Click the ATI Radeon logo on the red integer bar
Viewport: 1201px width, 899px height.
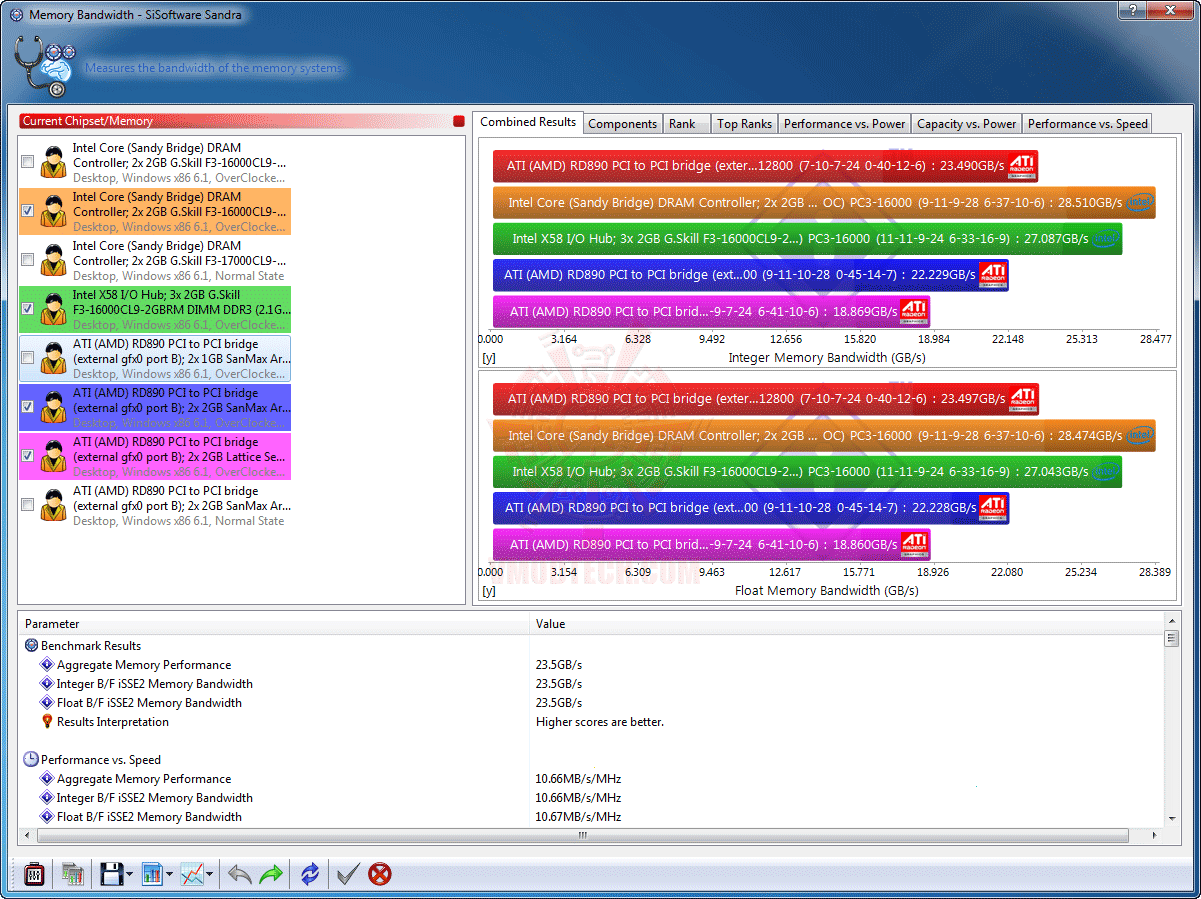pyautogui.click(x=1022, y=166)
